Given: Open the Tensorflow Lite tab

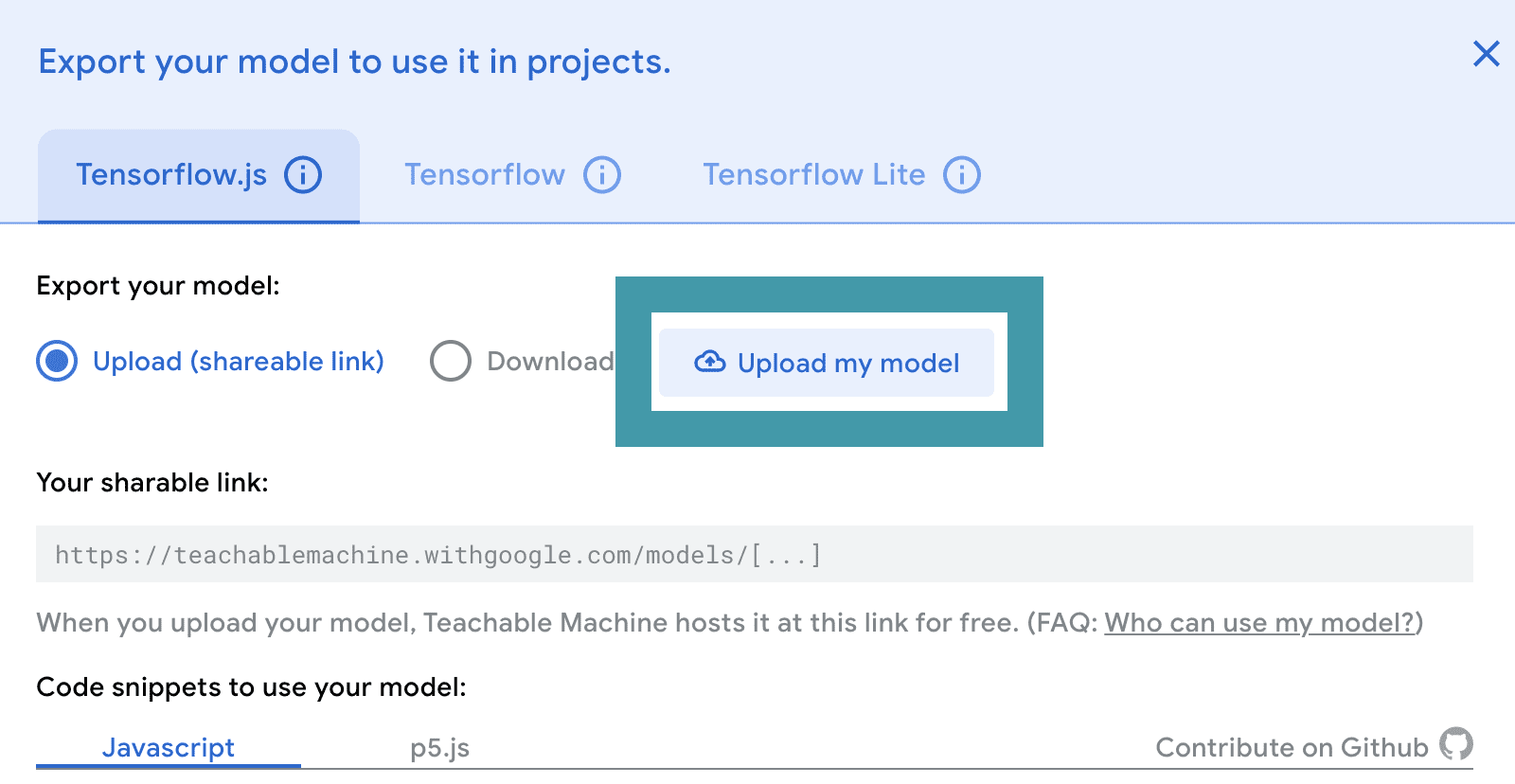Looking at the screenshot, I should [813, 175].
